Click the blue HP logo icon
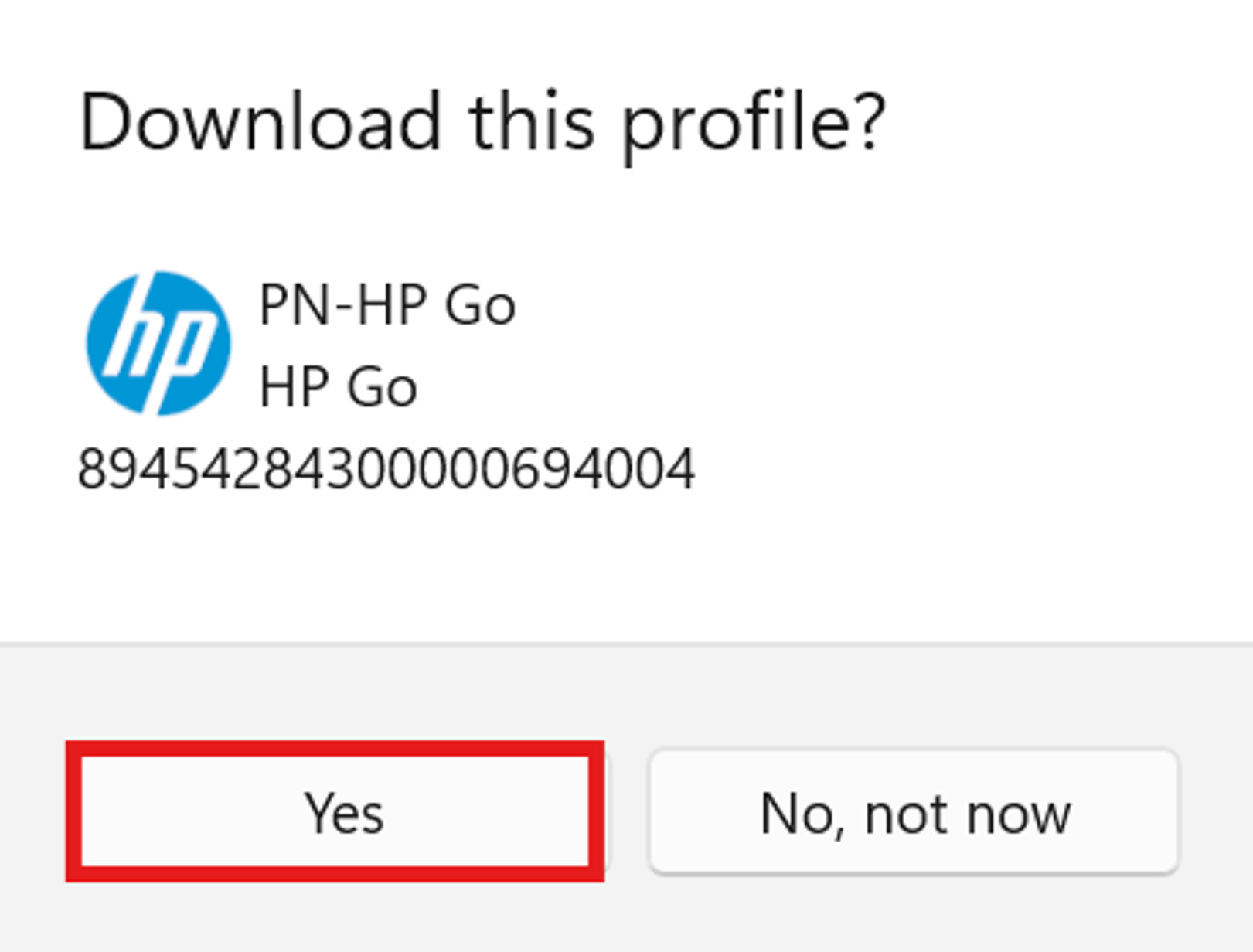 pyautogui.click(x=158, y=343)
